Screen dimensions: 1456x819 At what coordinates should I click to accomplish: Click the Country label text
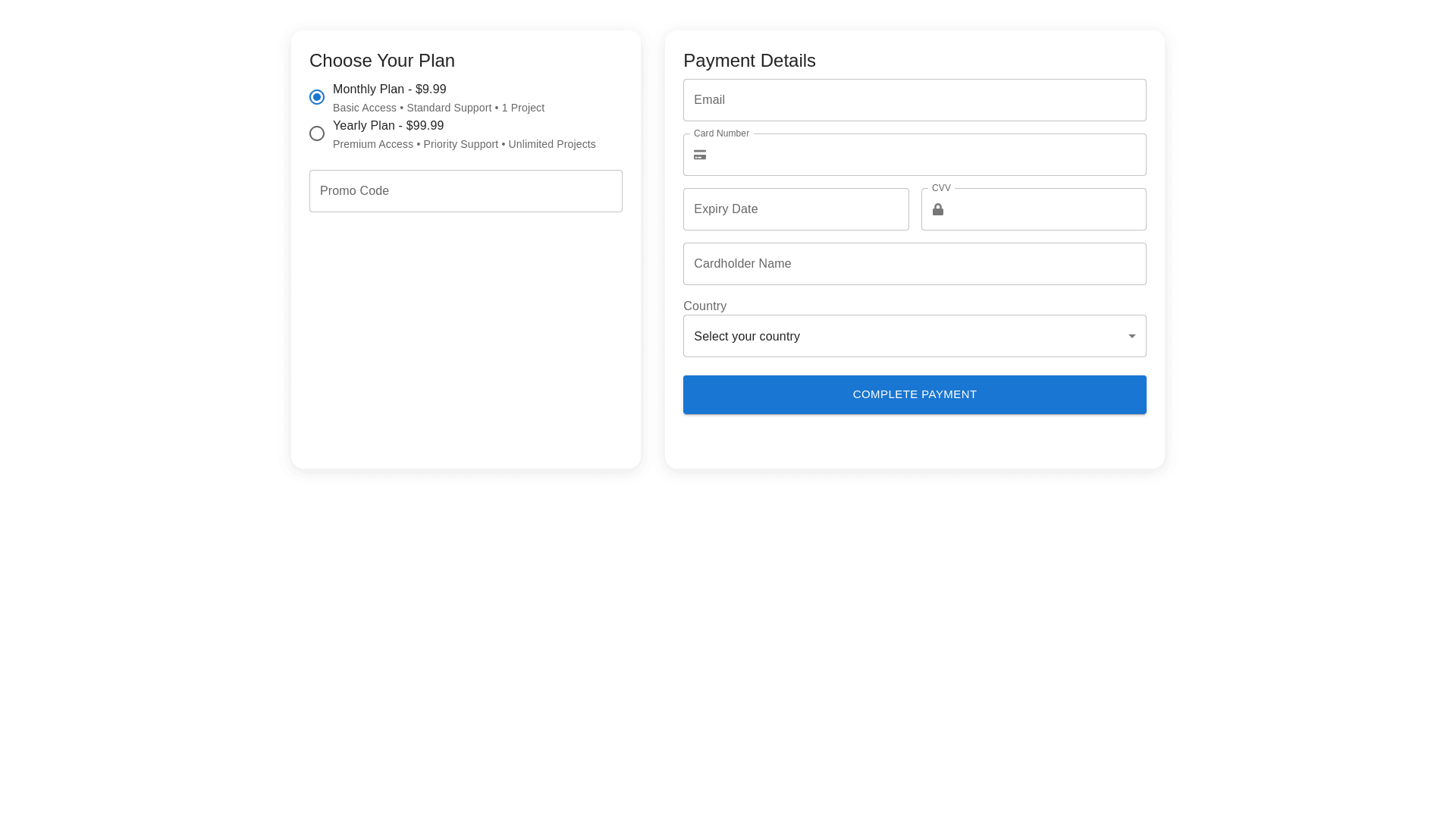point(704,306)
